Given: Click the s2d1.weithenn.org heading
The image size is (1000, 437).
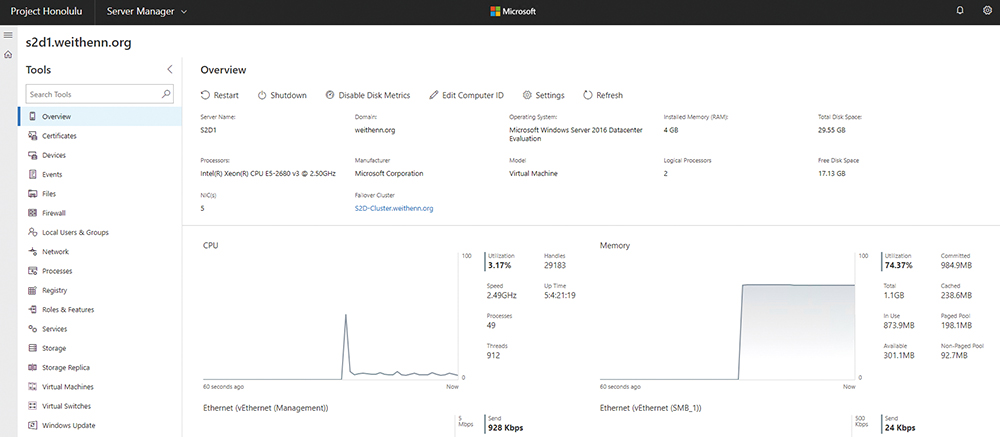Looking at the screenshot, I should tap(78, 43).
